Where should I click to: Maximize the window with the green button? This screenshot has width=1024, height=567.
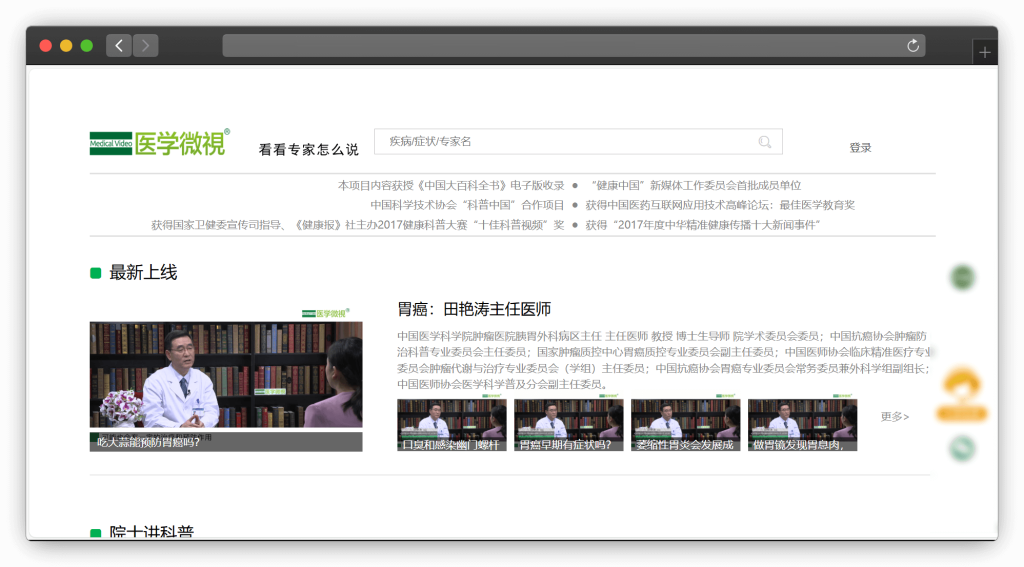[x=86, y=46]
